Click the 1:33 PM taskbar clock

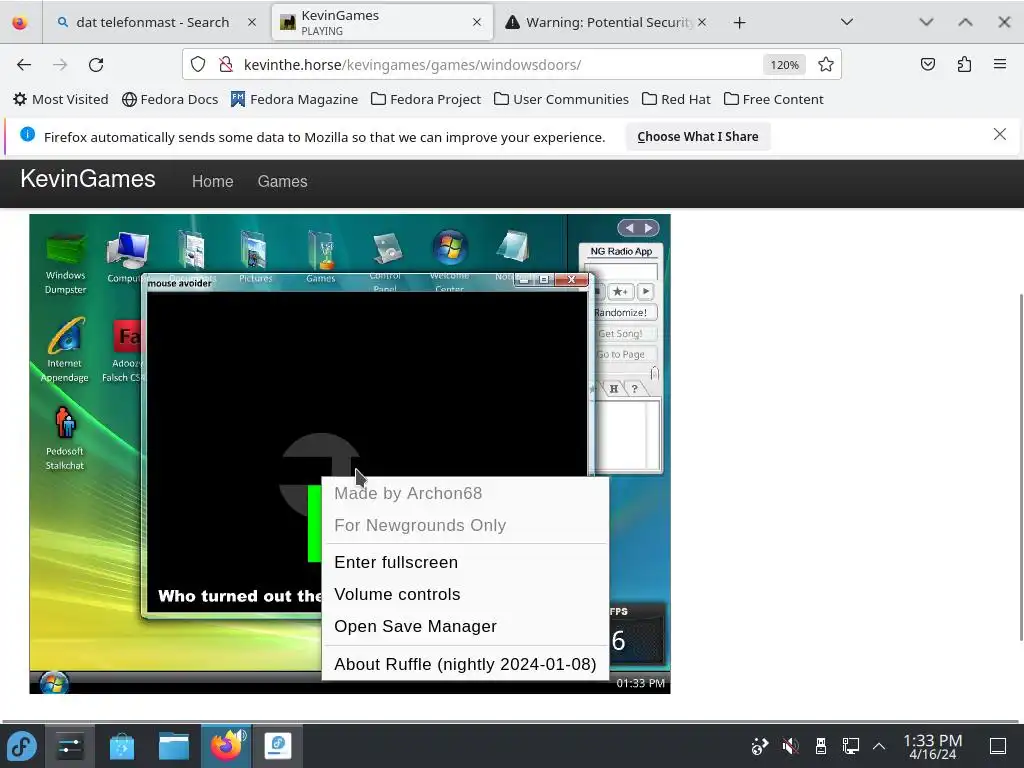[933, 746]
